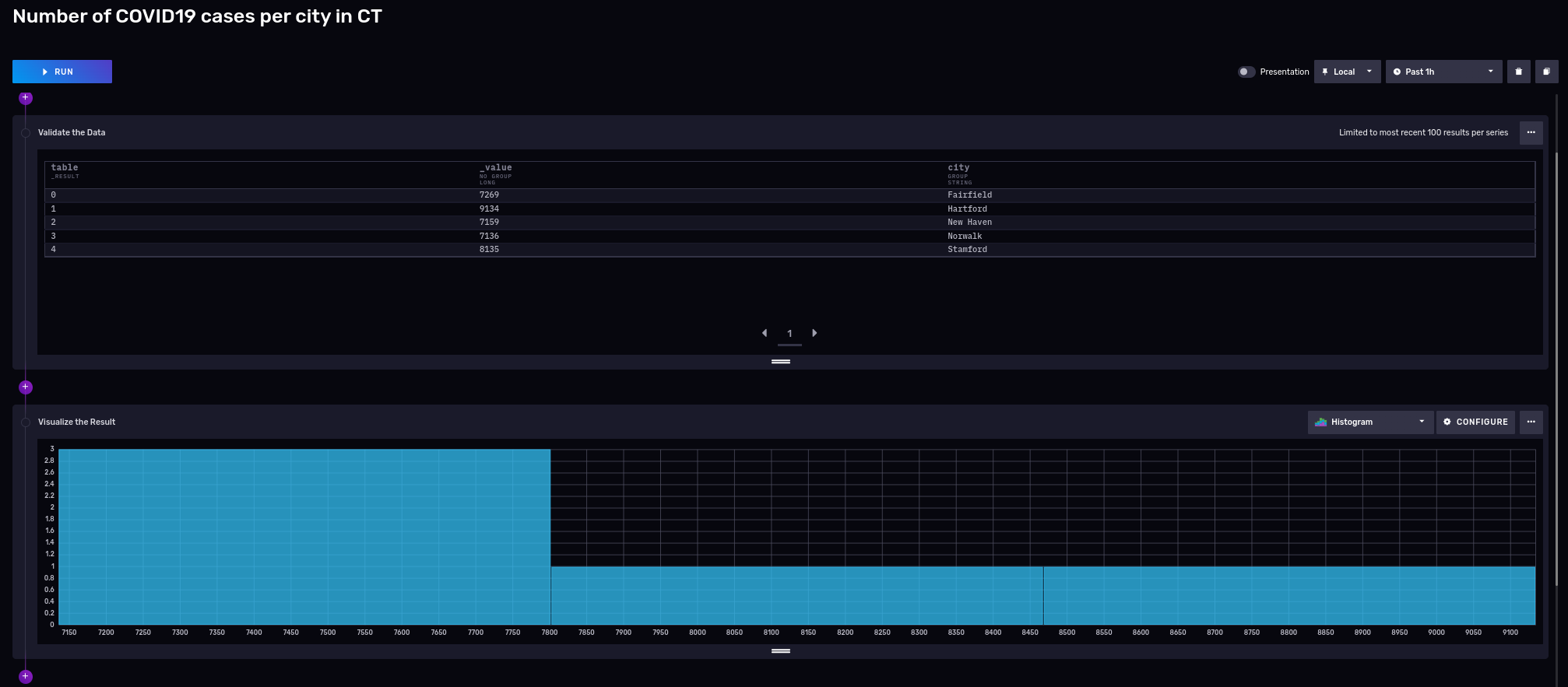This screenshot has height=687, width=1568.
Task: Expand the Past 1h time range dropdown
Action: pos(1443,72)
